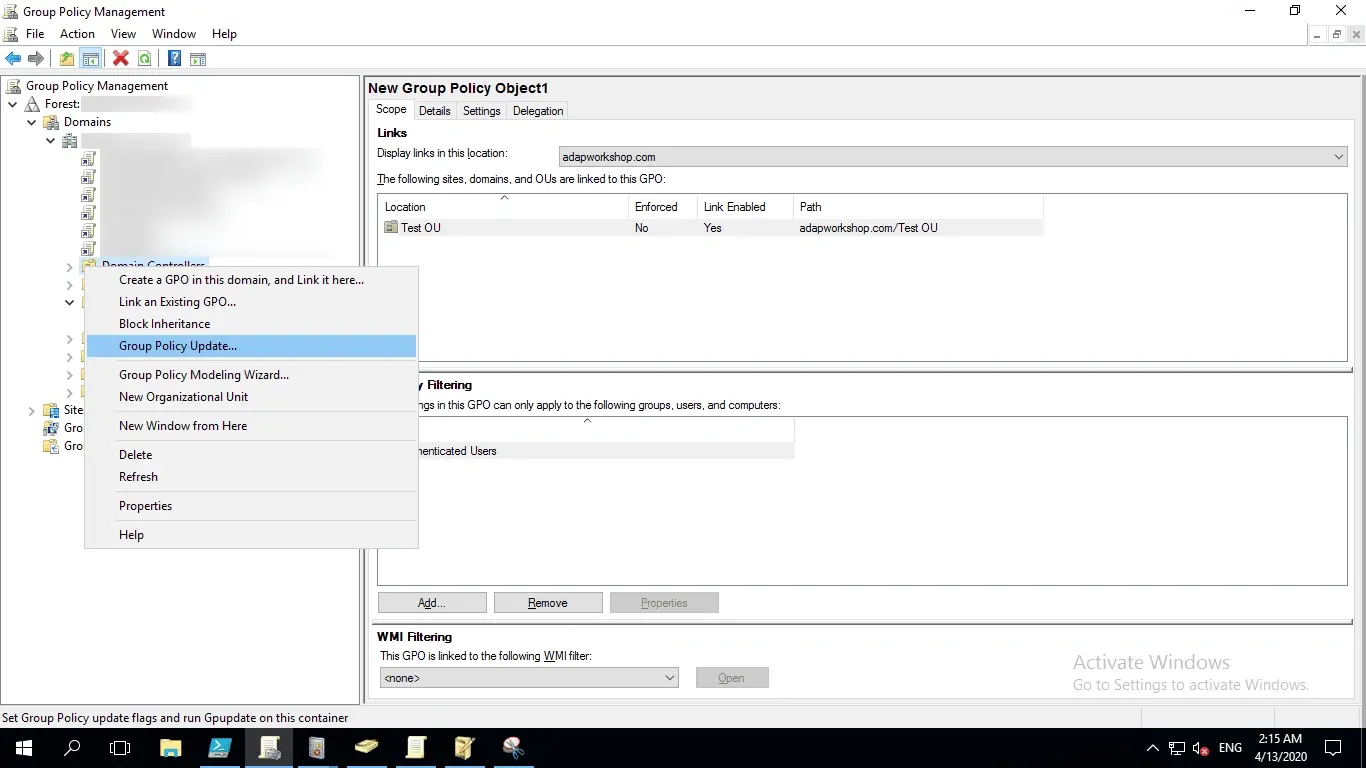The image size is (1366, 768).
Task: Open PowerShell from the taskbar
Action: click(220, 747)
